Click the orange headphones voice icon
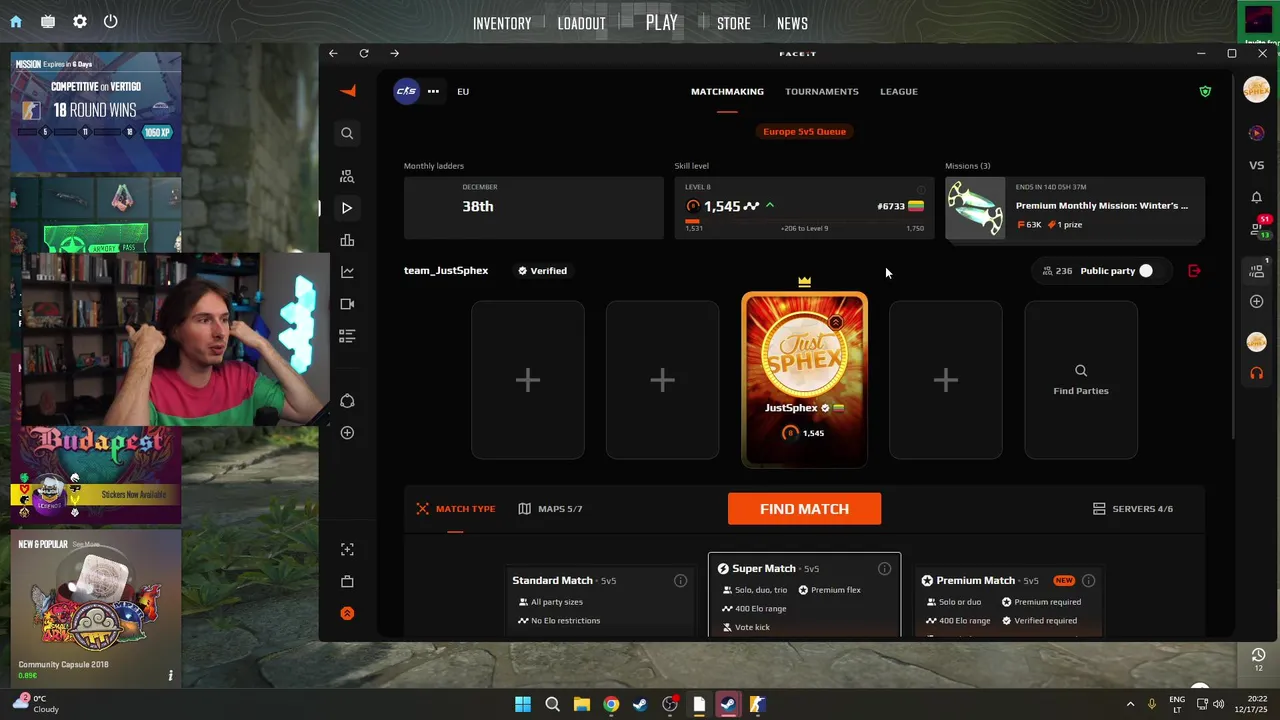The height and width of the screenshot is (720, 1280). click(1257, 373)
